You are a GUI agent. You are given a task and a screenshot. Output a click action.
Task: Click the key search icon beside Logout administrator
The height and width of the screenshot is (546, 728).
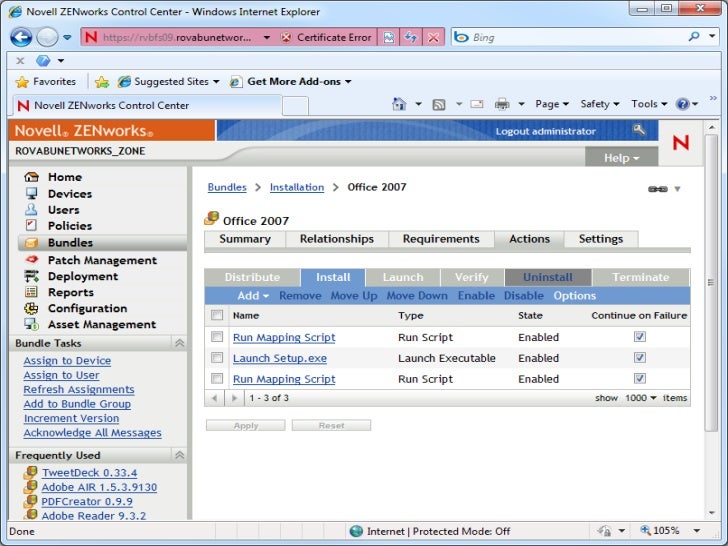coord(639,130)
